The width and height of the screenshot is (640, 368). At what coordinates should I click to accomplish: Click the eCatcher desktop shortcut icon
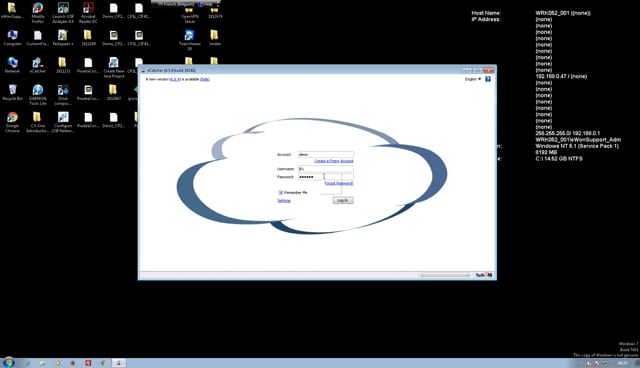[x=38, y=65]
